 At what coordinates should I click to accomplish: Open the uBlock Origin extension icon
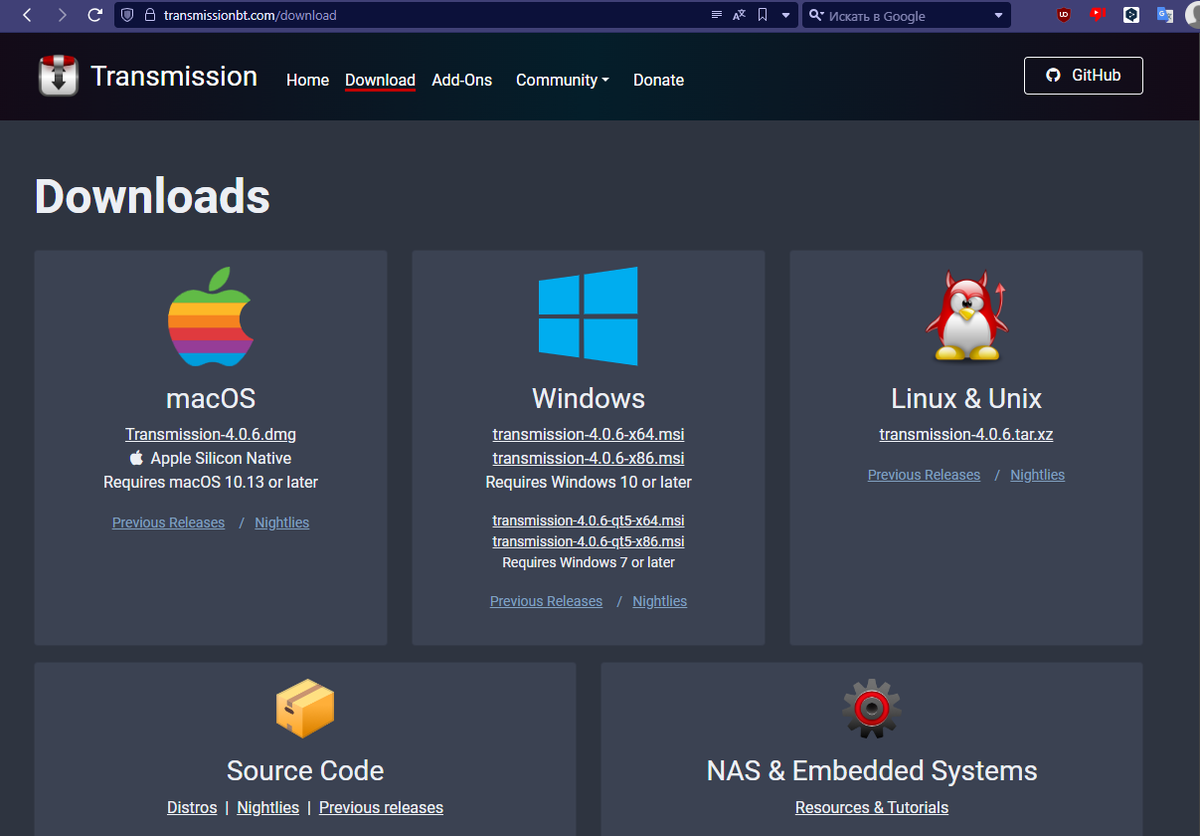1064,15
